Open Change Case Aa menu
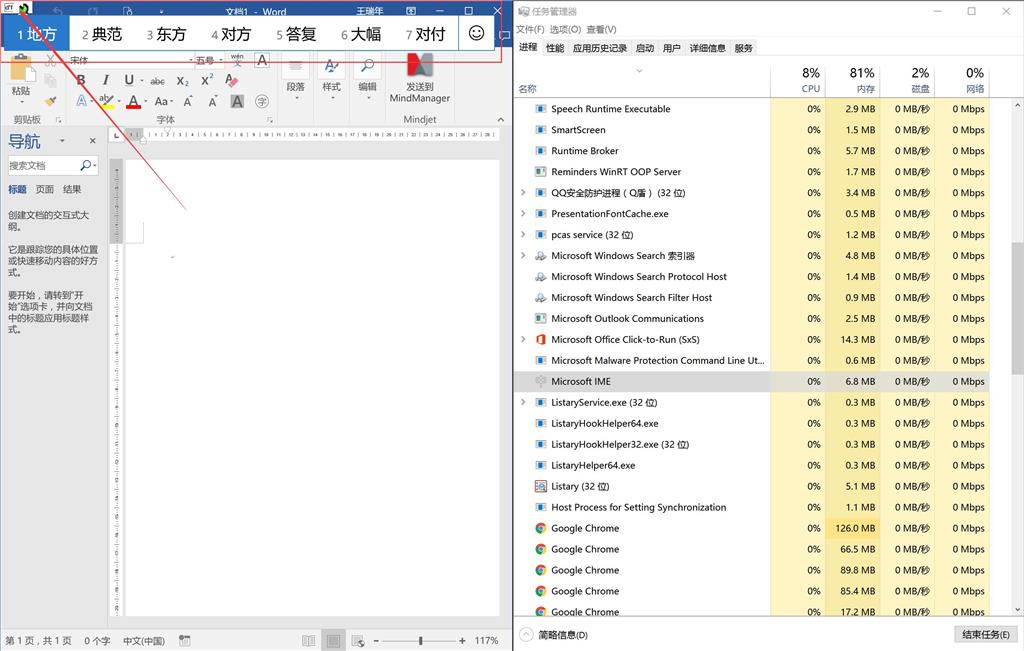The height and width of the screenshot is (651, 1024). [161, 101]
